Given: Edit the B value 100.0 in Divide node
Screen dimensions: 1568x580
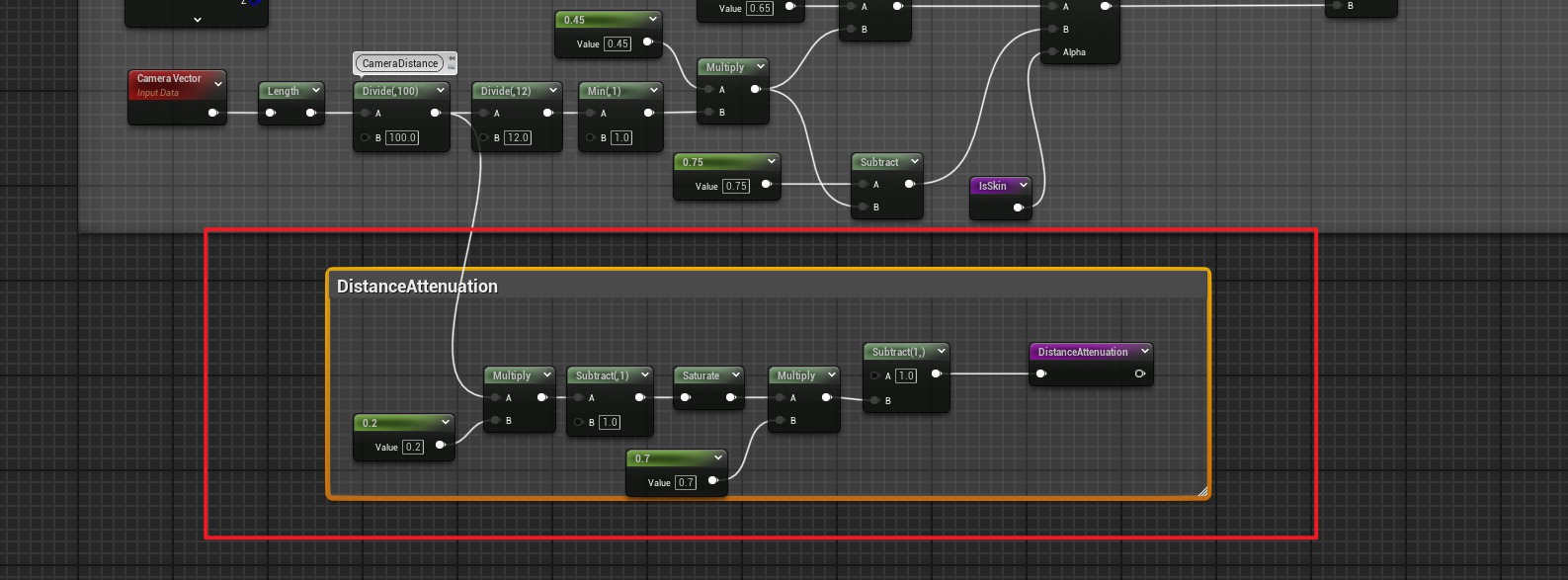Looking at the screenshot, I should click(x=402, y=137).
